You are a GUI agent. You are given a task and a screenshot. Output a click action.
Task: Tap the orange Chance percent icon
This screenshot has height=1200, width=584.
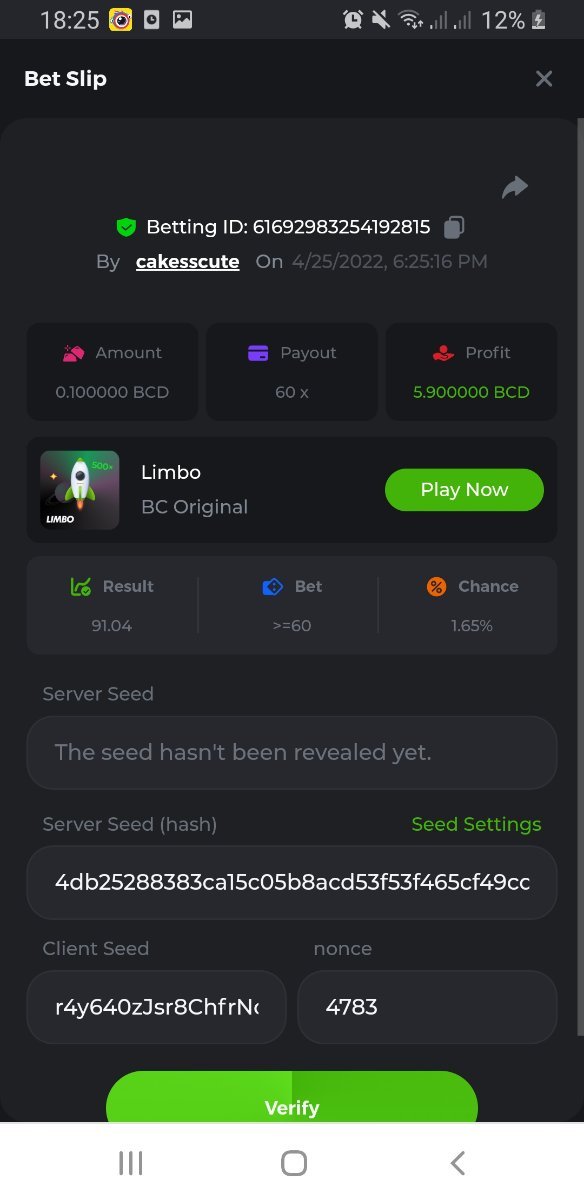436,587
